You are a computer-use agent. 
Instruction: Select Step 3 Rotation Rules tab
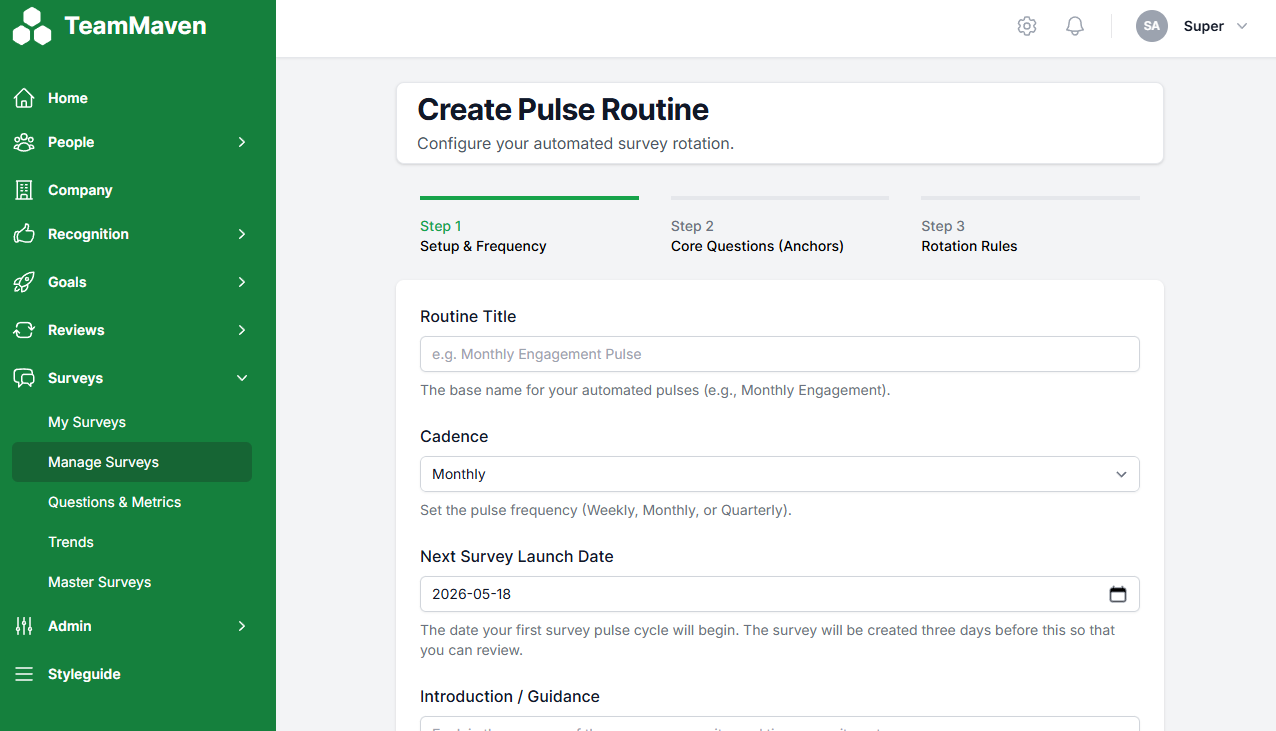click(x=1030, y=227)
